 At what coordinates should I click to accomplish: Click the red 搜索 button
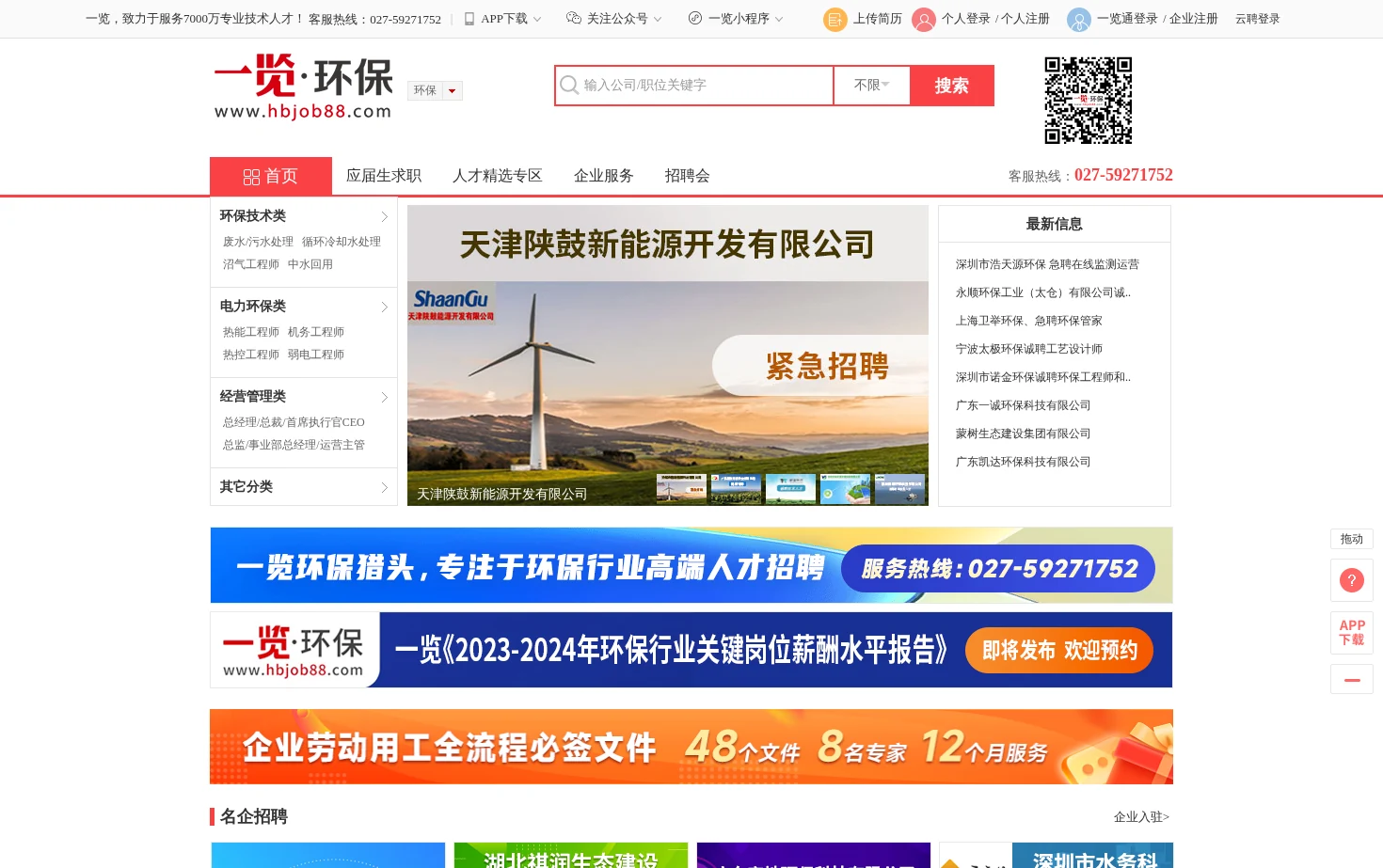(952, 86)
